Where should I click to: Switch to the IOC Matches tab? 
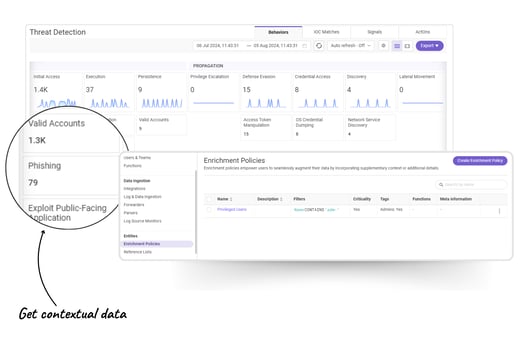(x=326, y=32)
